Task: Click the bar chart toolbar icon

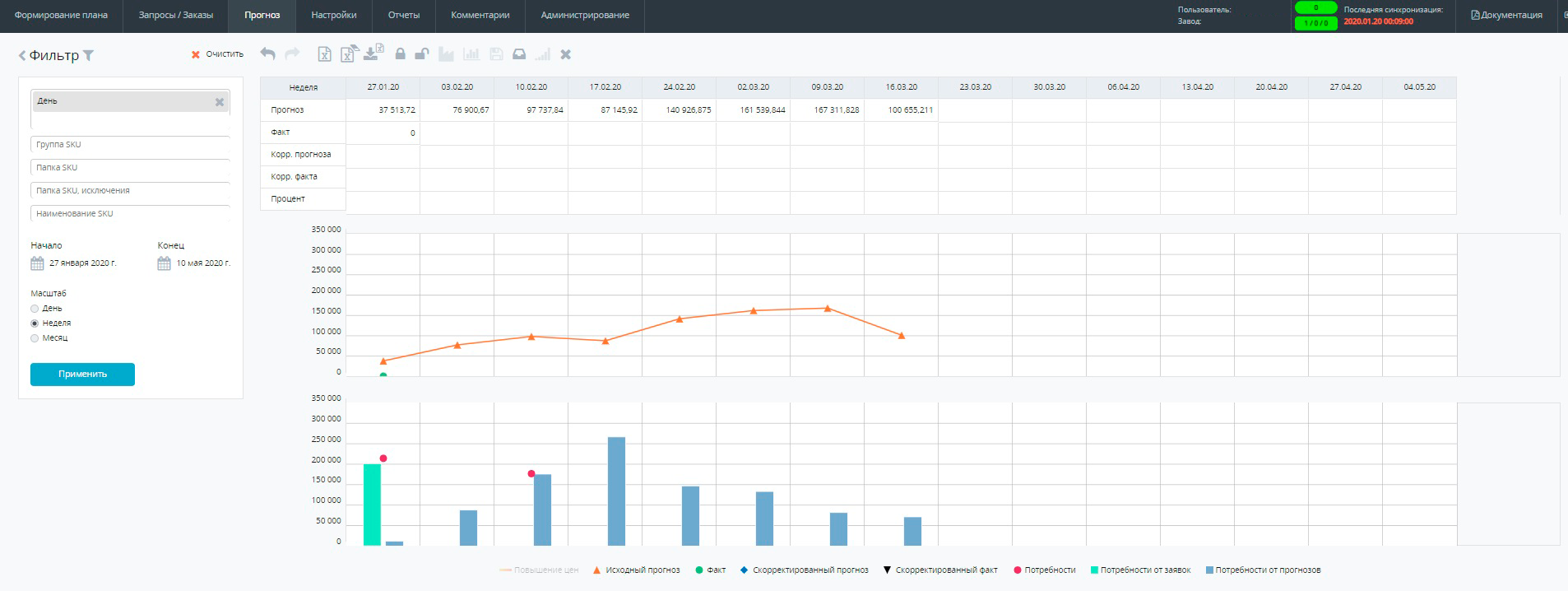Action: point(471,54)
